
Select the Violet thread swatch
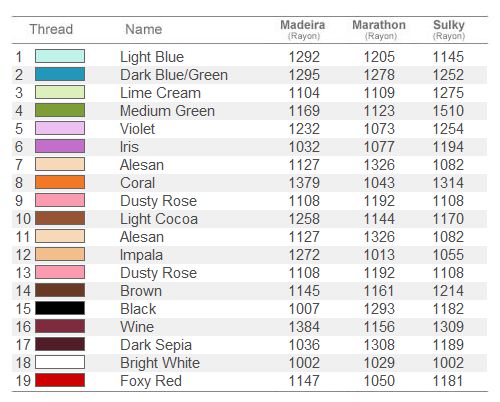[x=60, y=128]
